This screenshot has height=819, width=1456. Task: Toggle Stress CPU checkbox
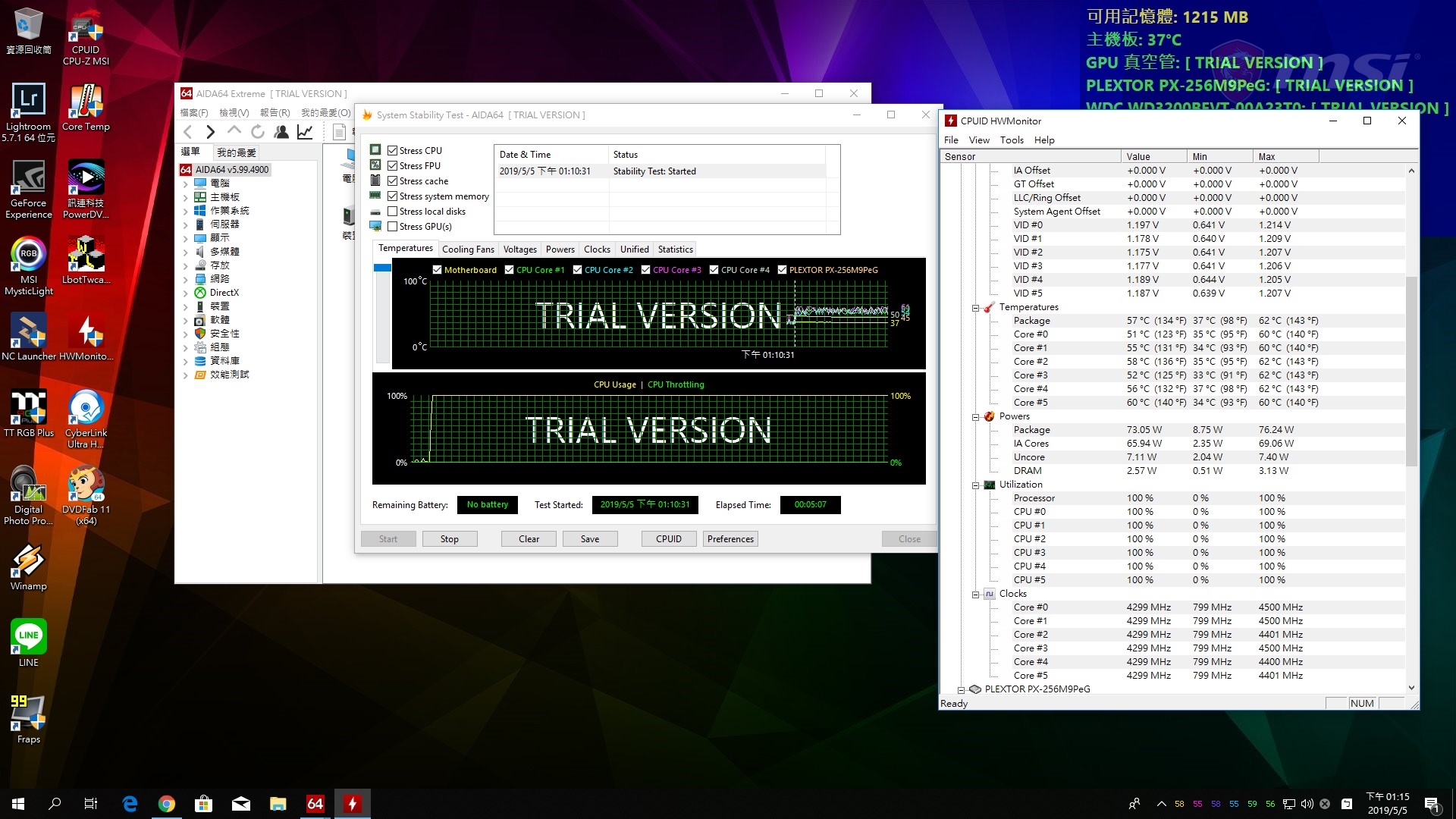(393, 150)
